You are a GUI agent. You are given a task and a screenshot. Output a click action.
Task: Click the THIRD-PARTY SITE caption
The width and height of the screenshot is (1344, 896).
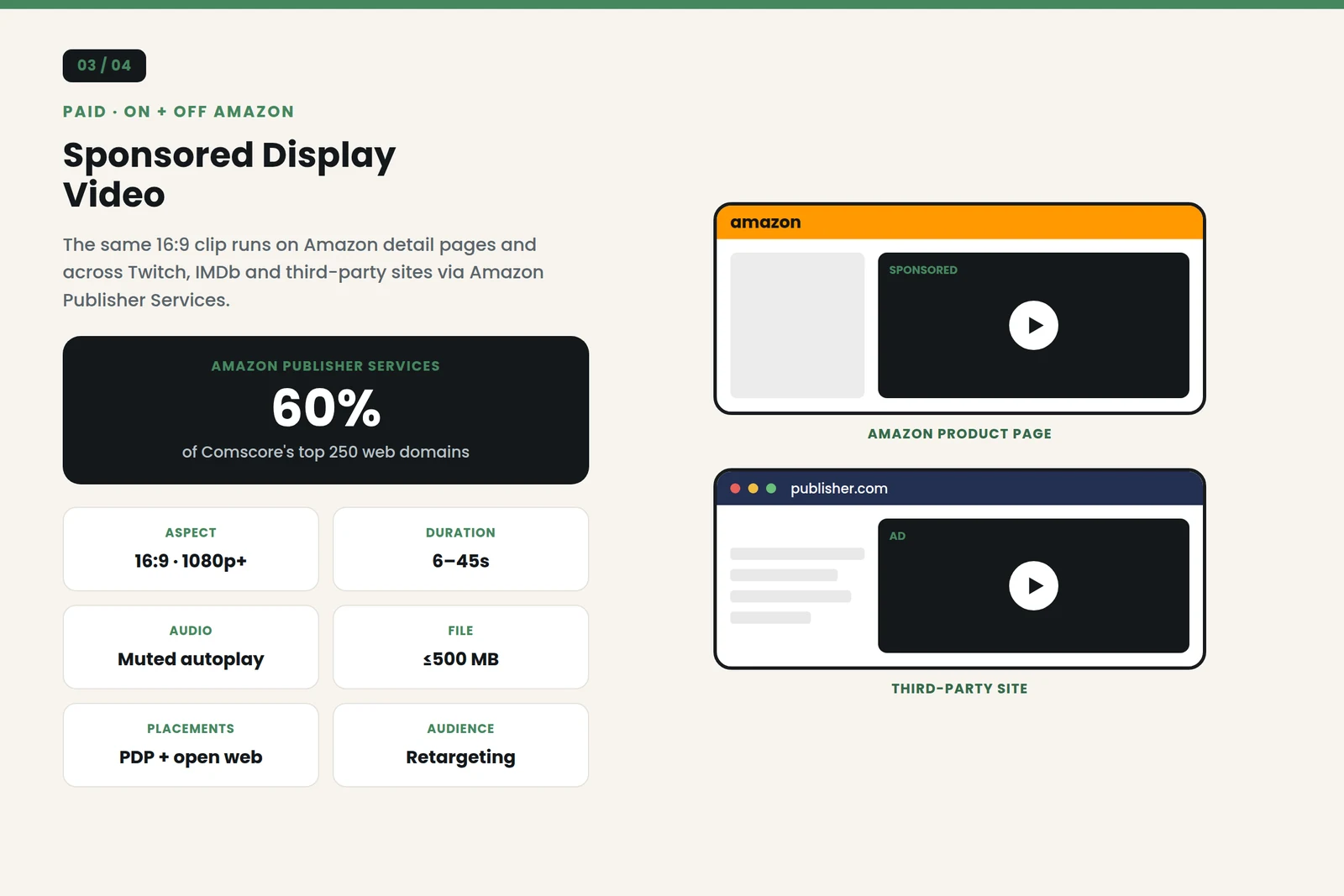[959, 689]
